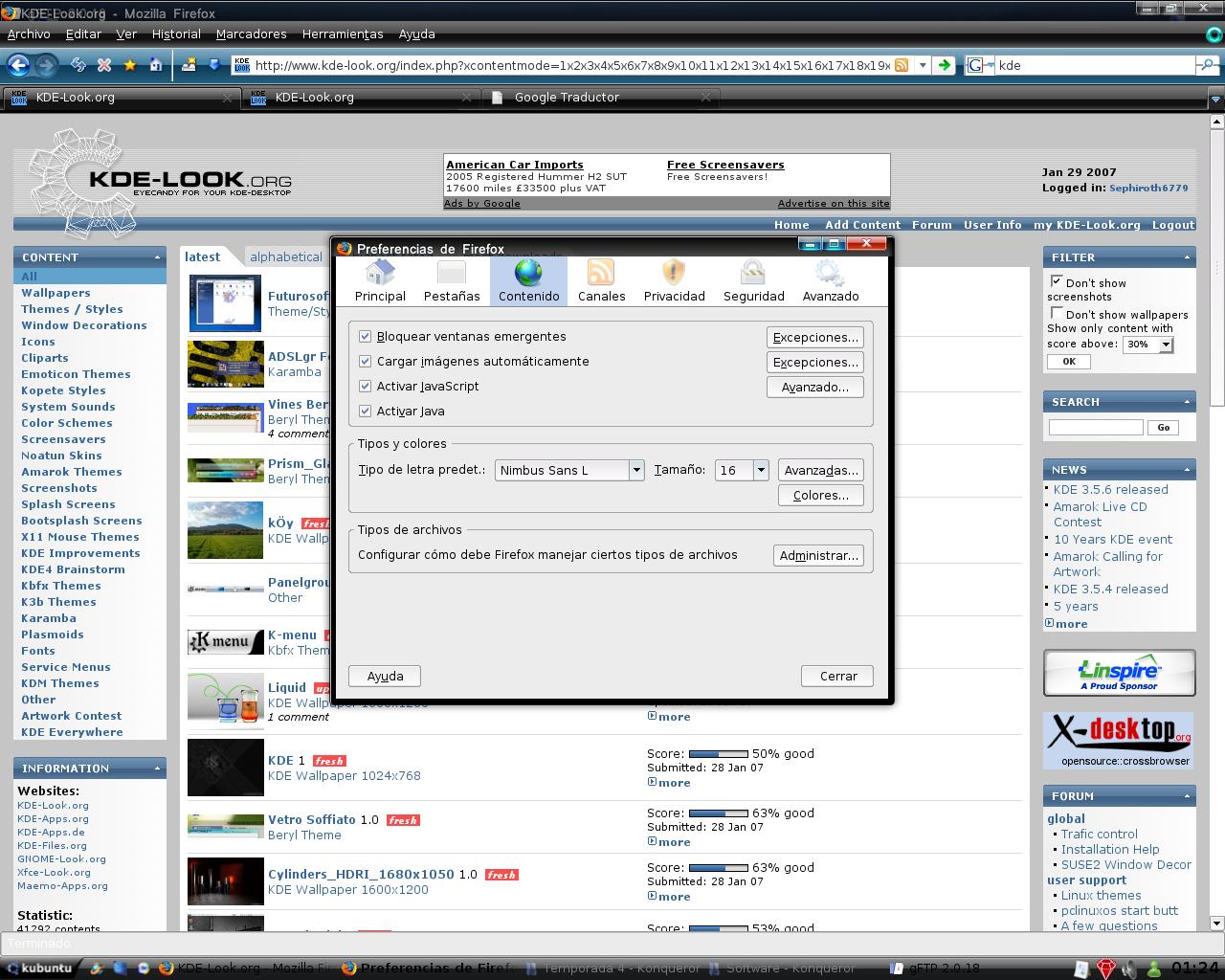Viewport: 1225px width, 980px height.
Task: Click the Cylinders_HDRI score bar
Action: [x=718, y=868]
